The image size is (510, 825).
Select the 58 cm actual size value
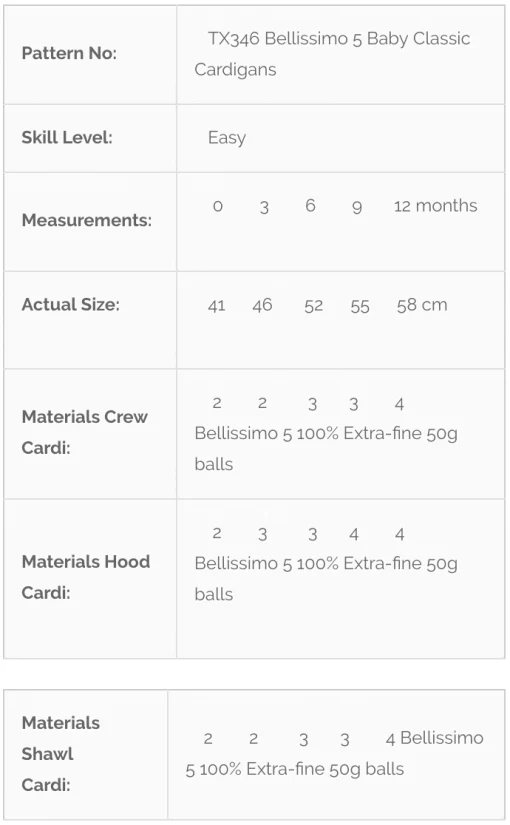422,305
